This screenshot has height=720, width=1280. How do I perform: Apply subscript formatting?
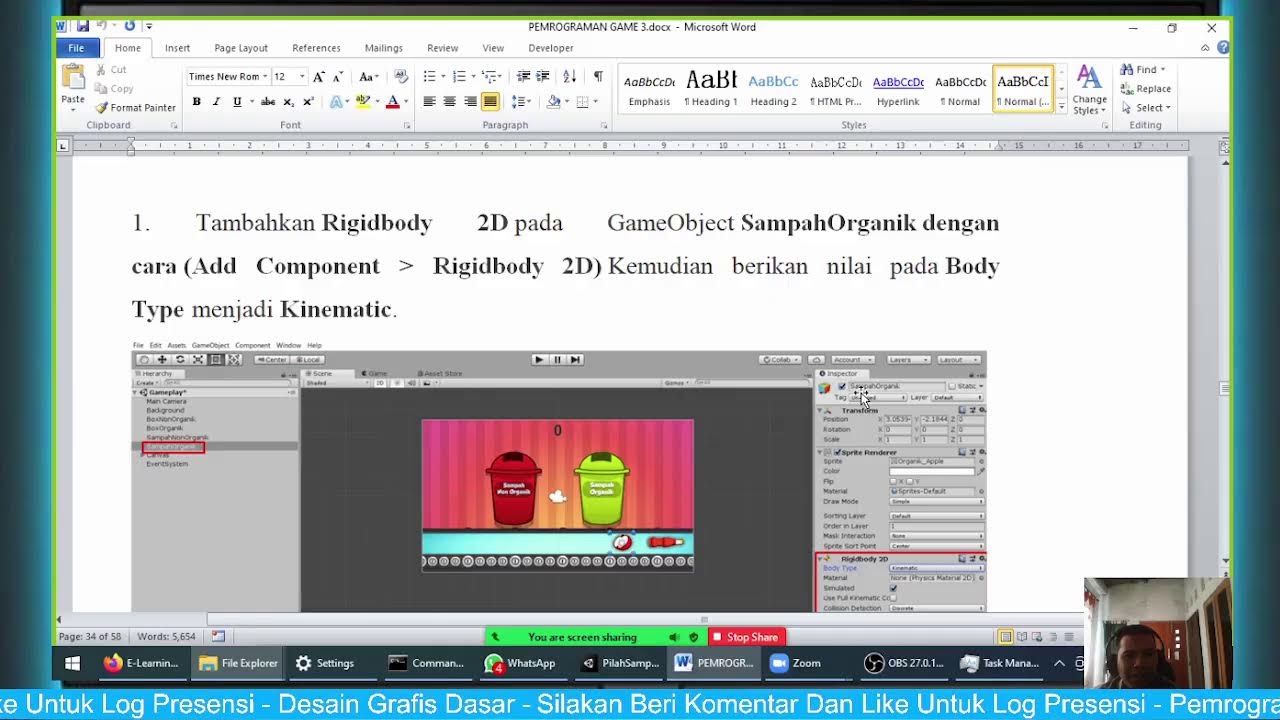coord(289,102)
